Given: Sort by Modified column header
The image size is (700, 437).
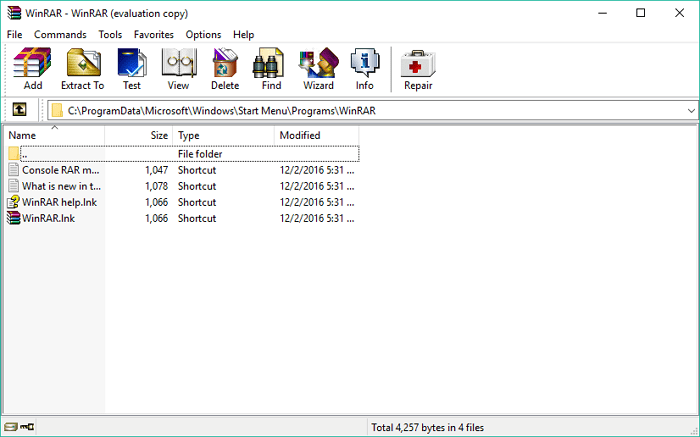Looking at the screenshot, I should point(317,135).
